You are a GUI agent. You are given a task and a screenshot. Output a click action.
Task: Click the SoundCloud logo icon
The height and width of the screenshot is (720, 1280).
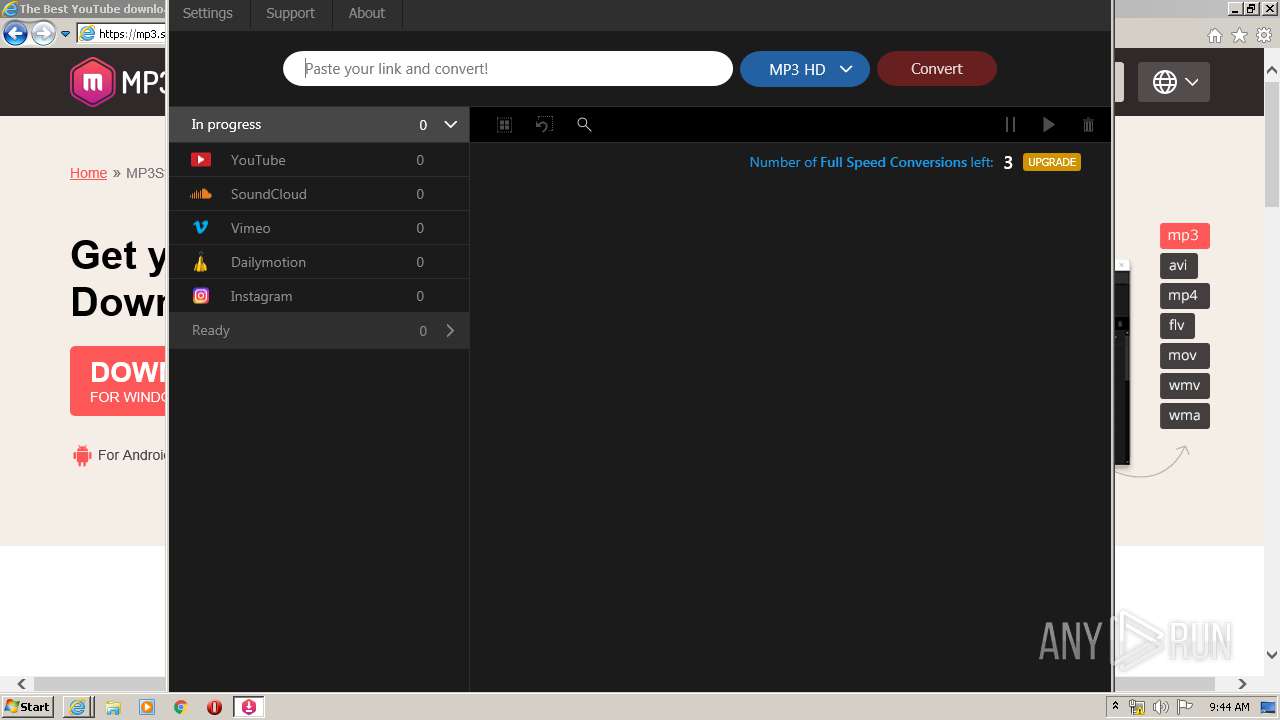(x=201, y=194)
